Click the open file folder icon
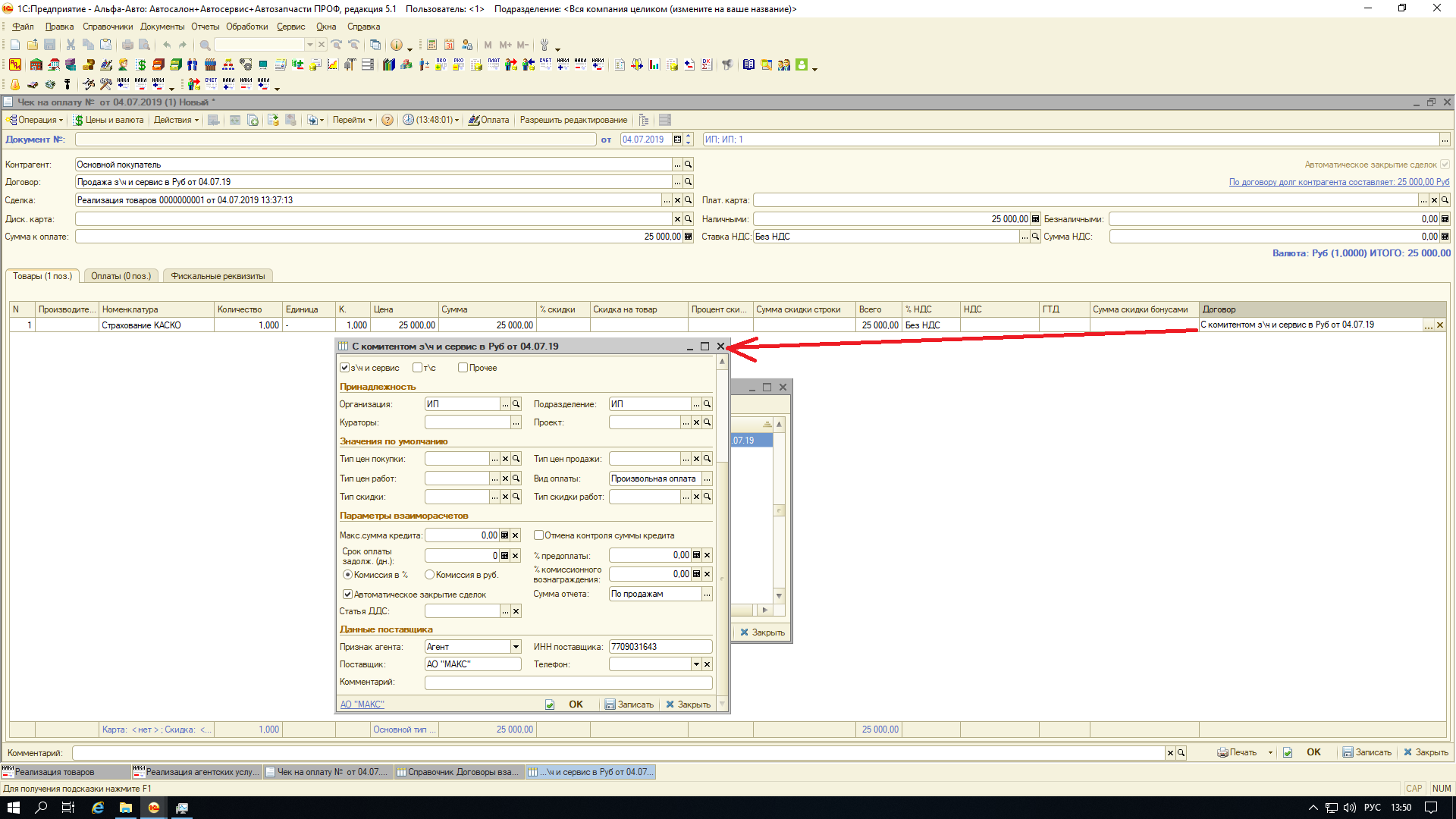The image size is (1456, 819). click(33, 45)
